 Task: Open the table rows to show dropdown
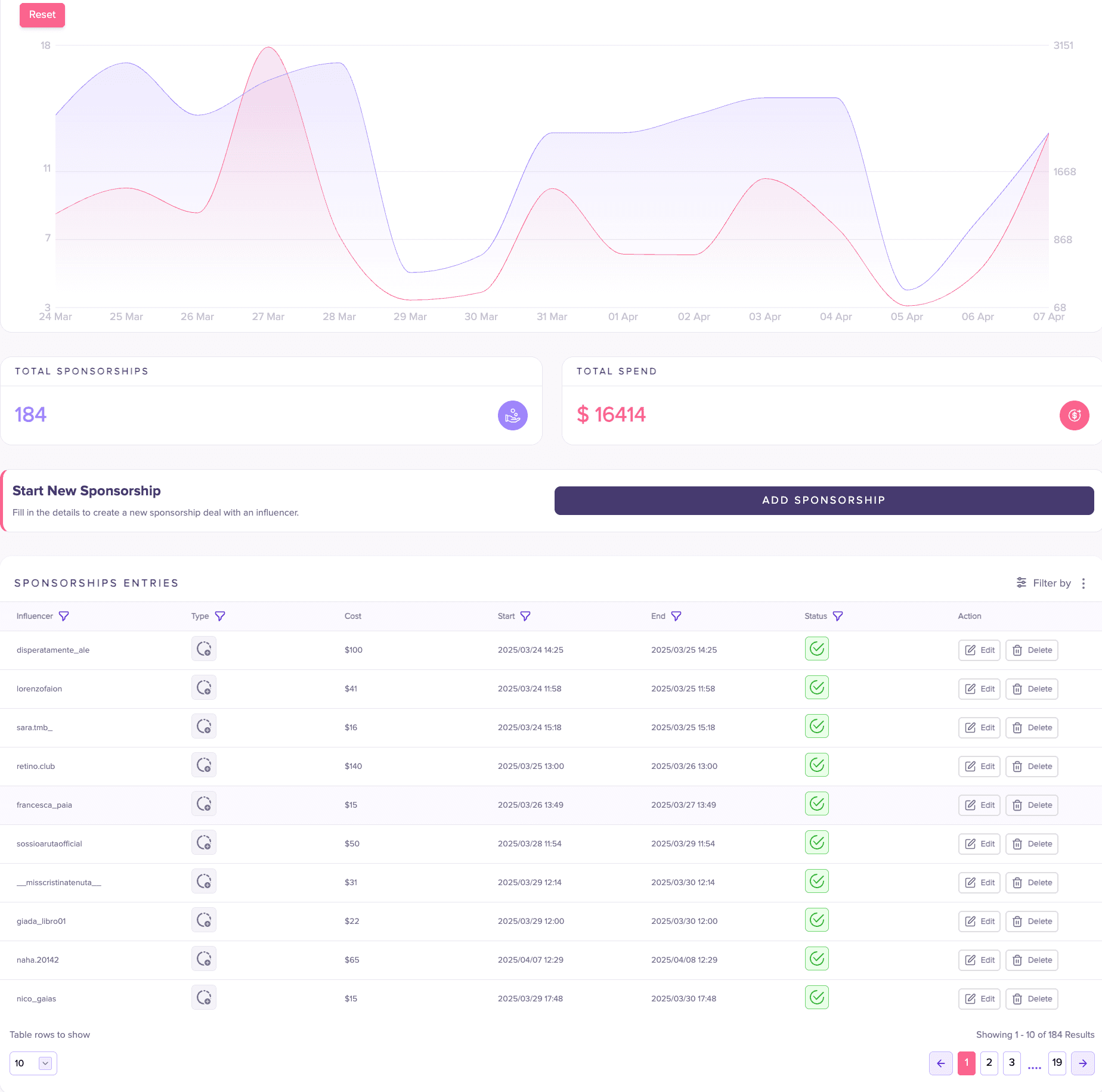tap(33, 1063)
